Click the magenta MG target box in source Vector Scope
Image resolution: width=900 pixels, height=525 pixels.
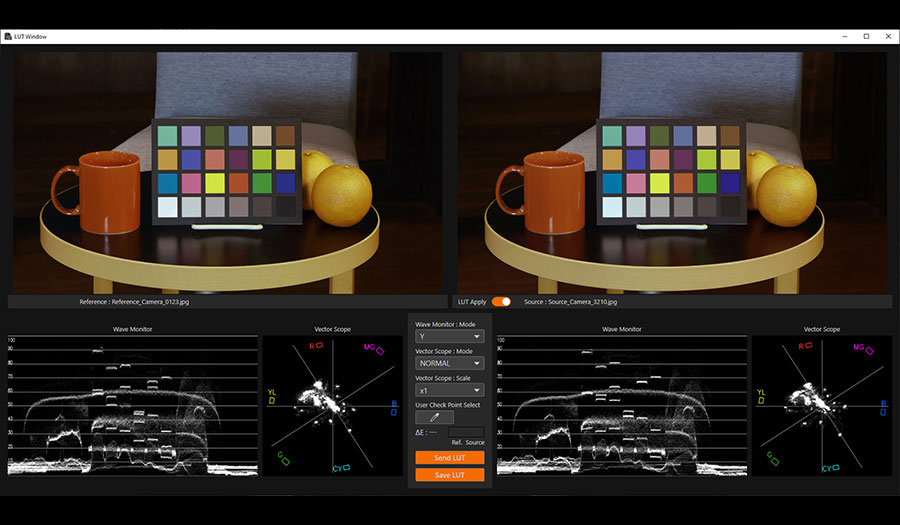pos(869,351)
